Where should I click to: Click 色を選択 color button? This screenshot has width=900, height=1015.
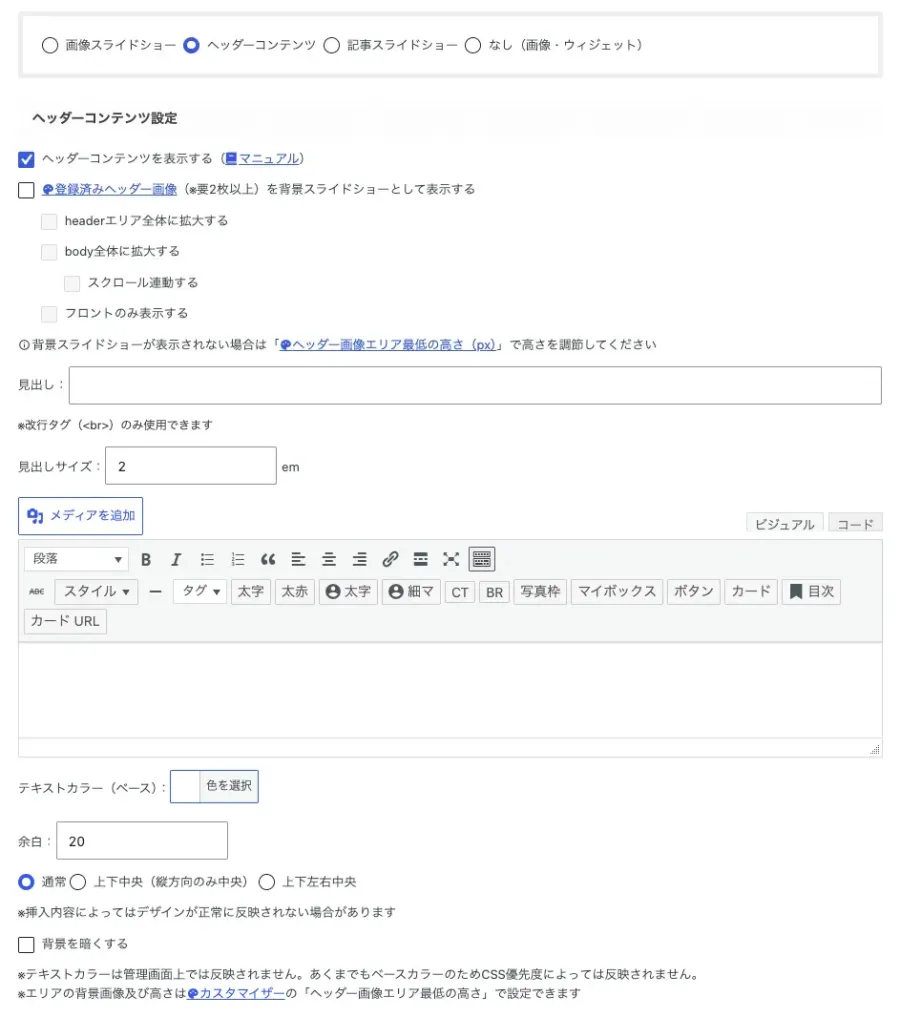tap(229, 786)
